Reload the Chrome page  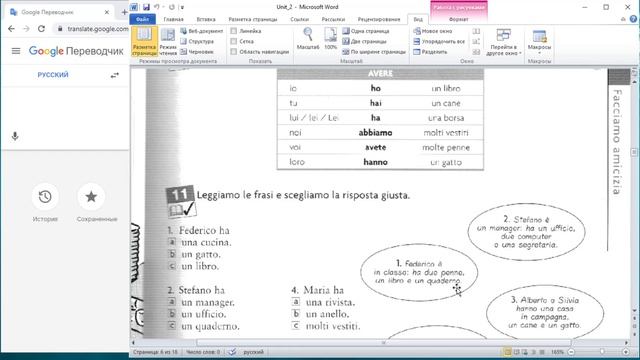point(41,29)
